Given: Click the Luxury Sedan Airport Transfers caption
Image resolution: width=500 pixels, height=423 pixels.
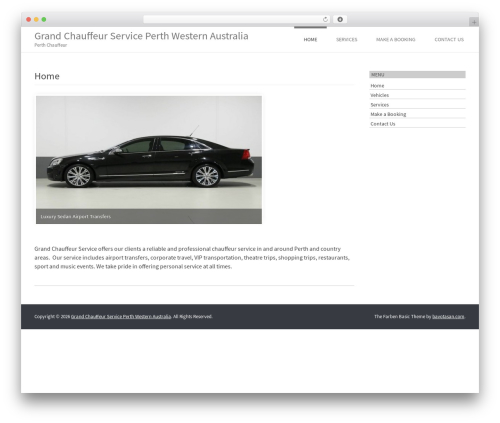Looking at the screenshot, I should click(x=76, y=216).
